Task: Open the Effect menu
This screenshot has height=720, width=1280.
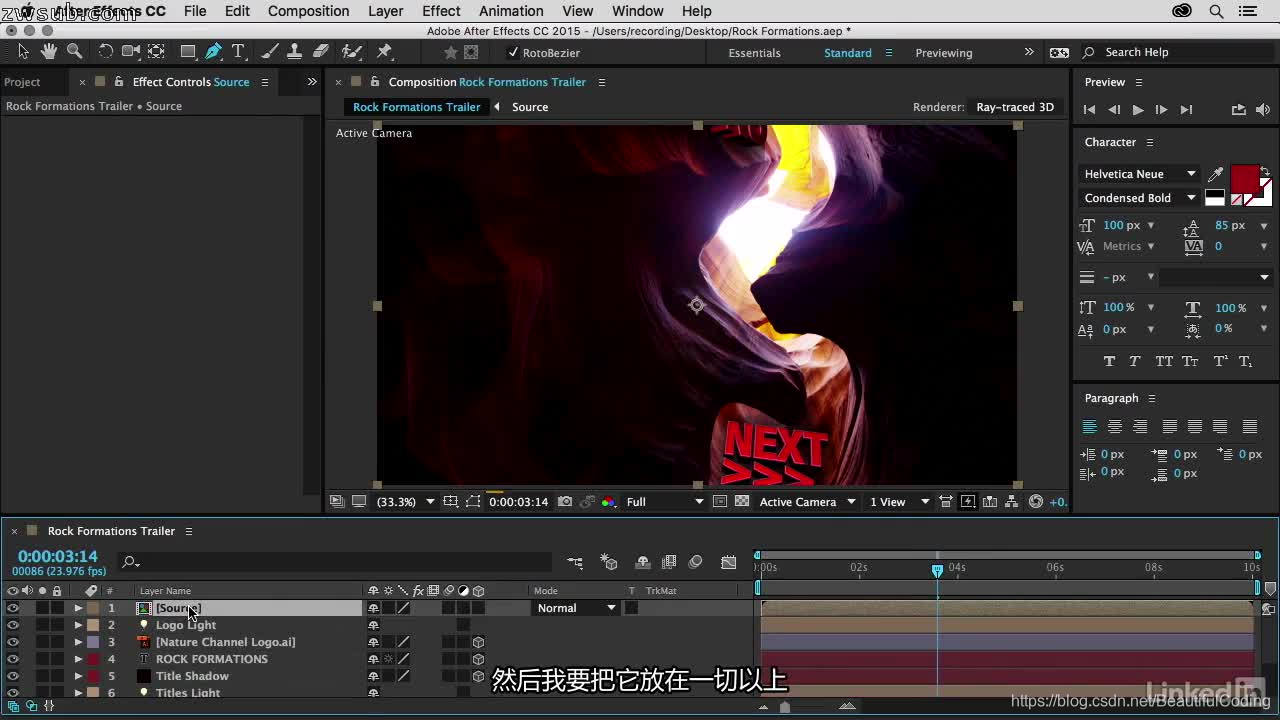Action: tap(441, 11)
